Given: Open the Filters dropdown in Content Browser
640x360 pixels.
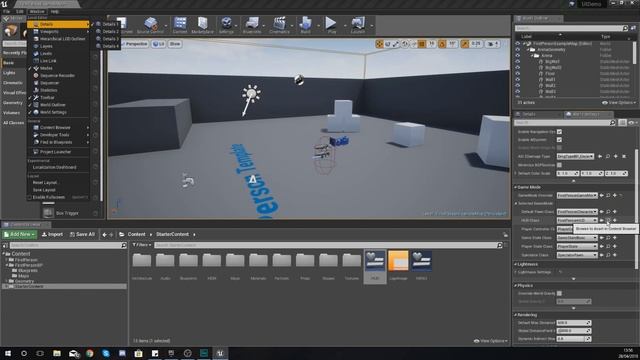Looking at the screenshot, I should 141,245.
